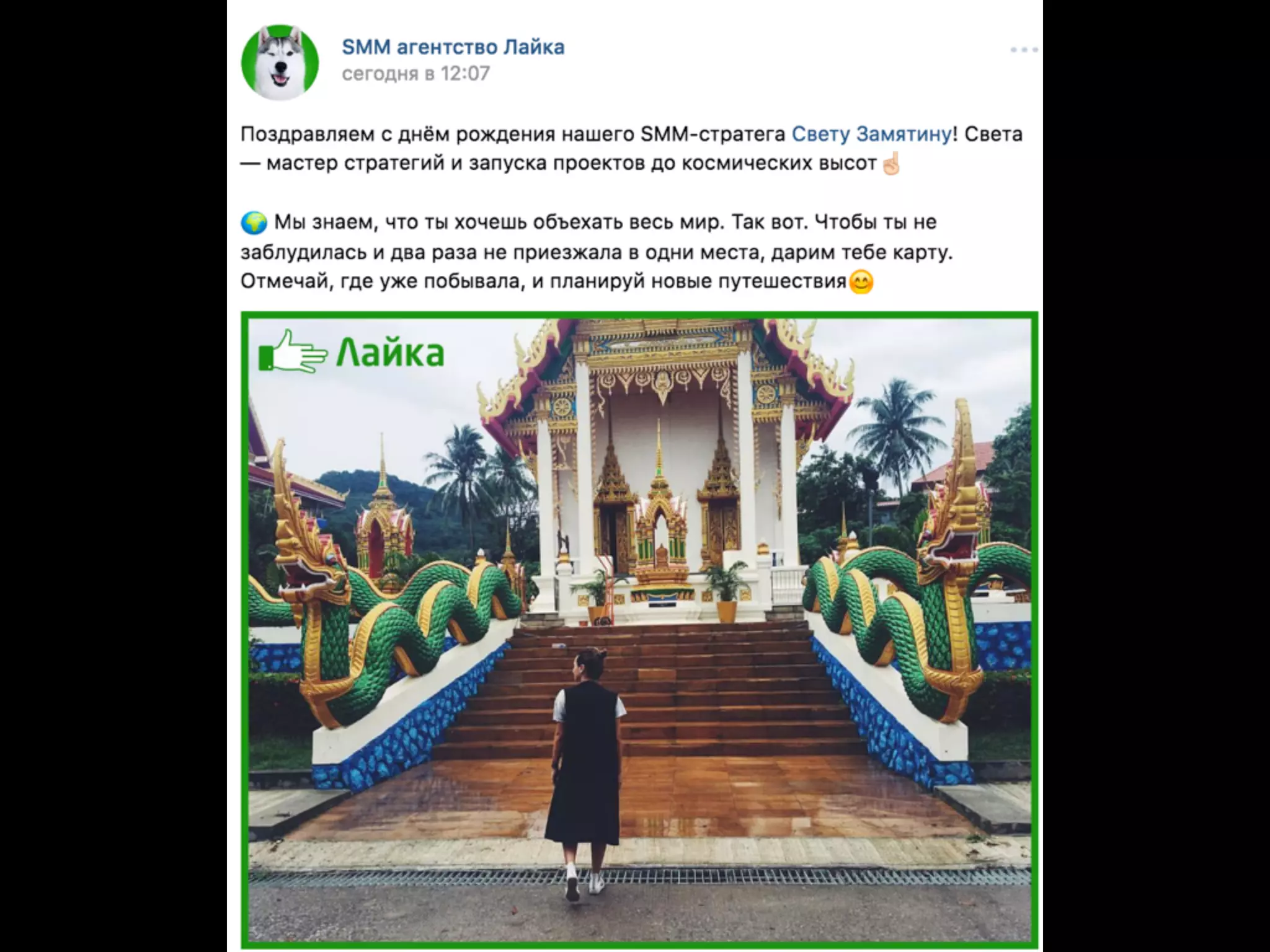Click the smiling face emoji after путешествия
The width and height of the screenshot is (1270, 952).
[x=861, y=282]
